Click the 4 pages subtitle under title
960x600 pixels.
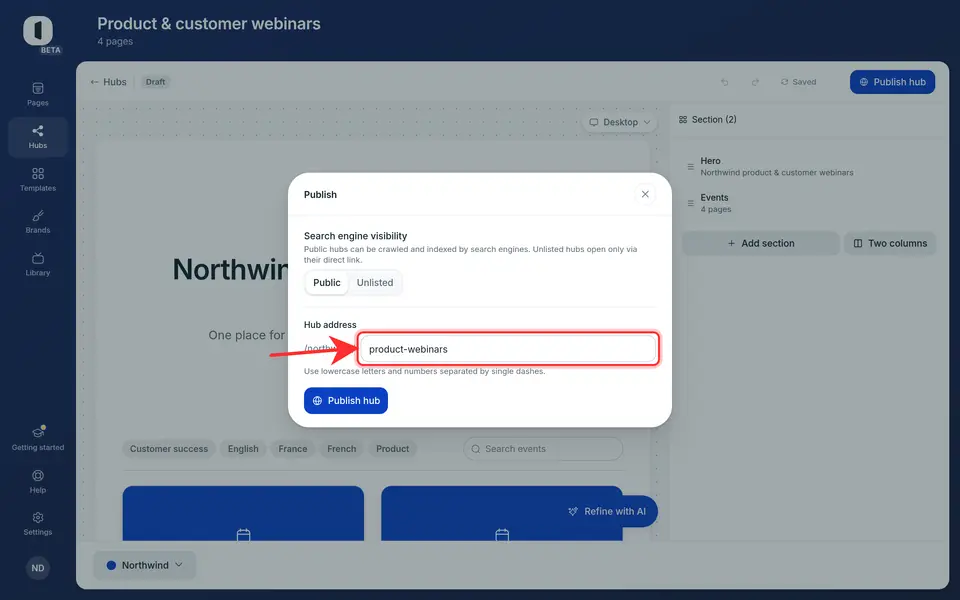coord(115,42)
